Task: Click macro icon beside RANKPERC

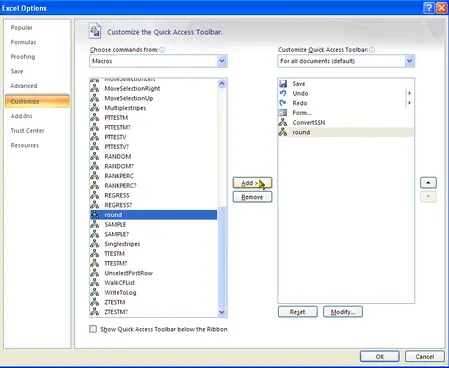Action: [x=95, y=176]
